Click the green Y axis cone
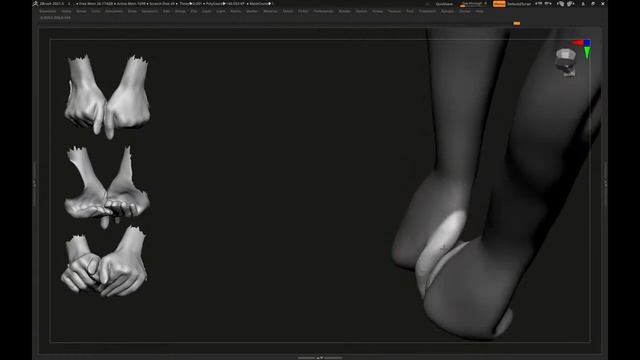The width and height of the screenshot is (640, 360). click(x=587, y=53)
